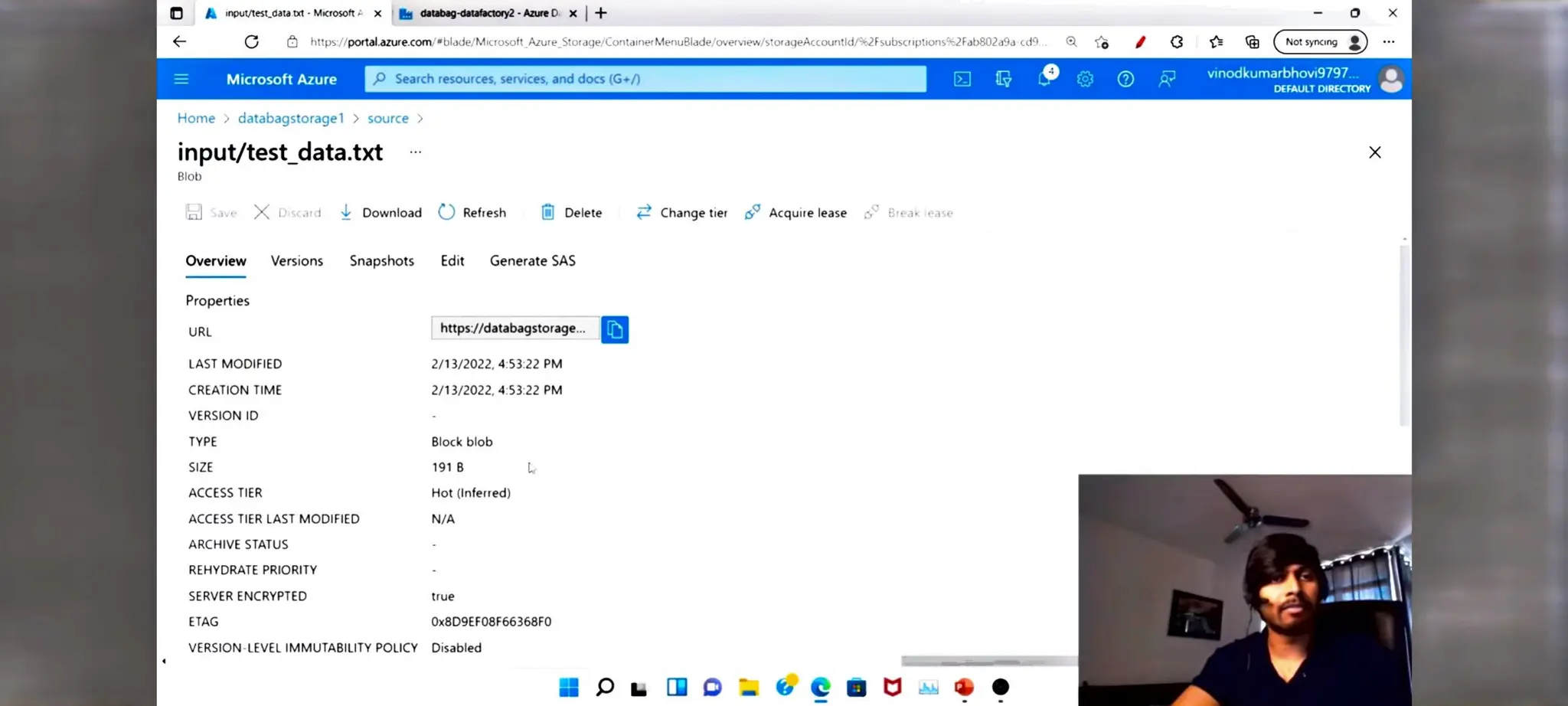Click the Azure account avatar
Screen dimensions: 1568x706
click(x=1391, y=79)
